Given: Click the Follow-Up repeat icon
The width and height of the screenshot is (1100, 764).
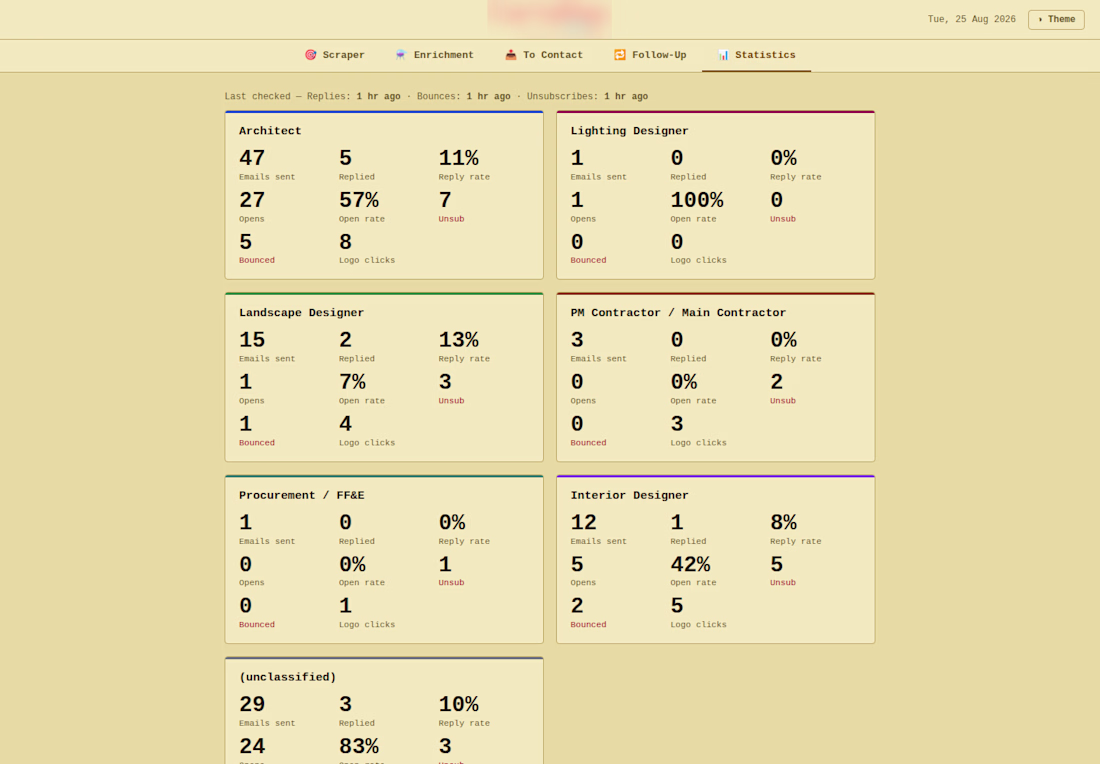Looking at the screenshot, I should point(619,55).
